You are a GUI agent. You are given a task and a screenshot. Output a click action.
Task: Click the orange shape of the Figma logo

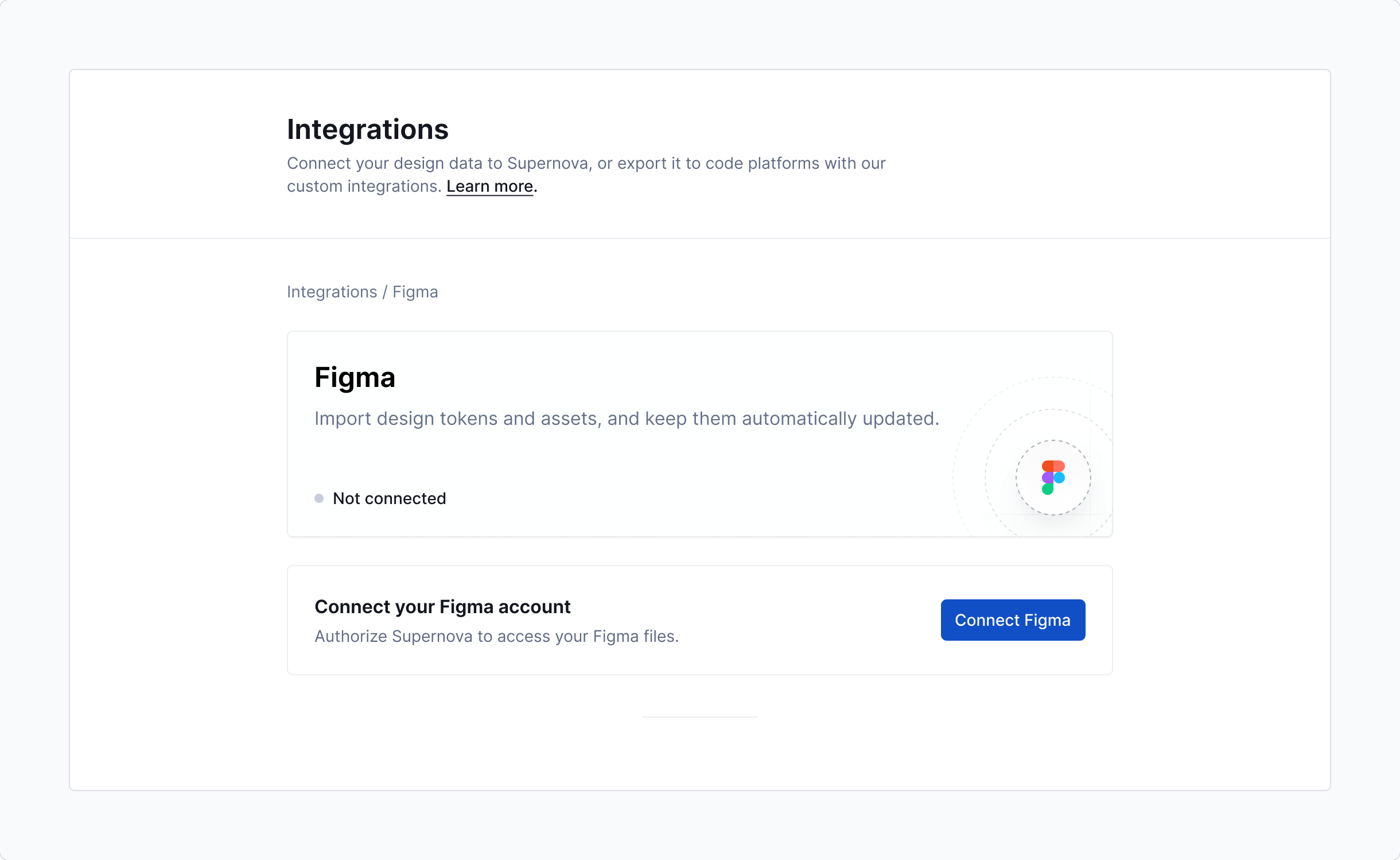[x=1059, y=466]
